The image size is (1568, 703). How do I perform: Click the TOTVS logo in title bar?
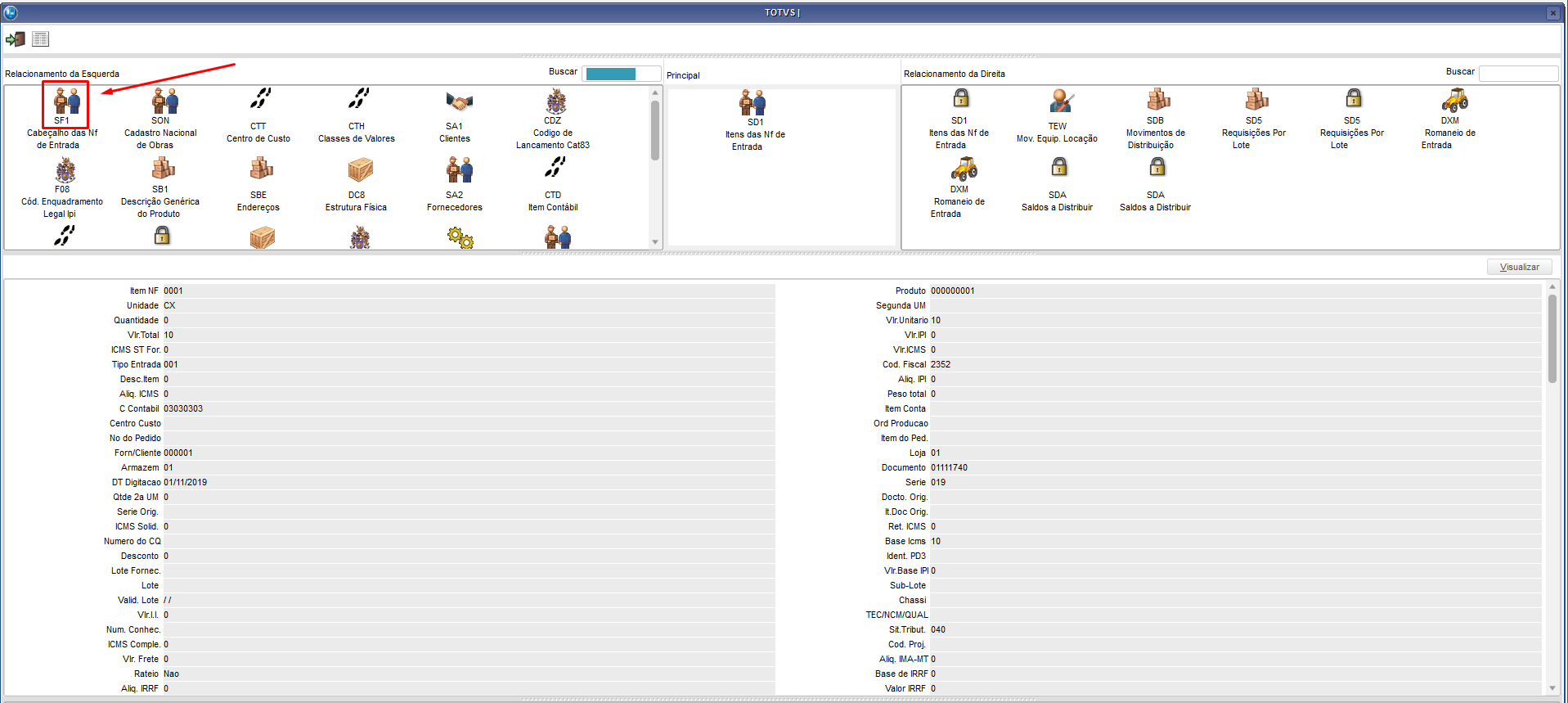[x=11, y=12]
